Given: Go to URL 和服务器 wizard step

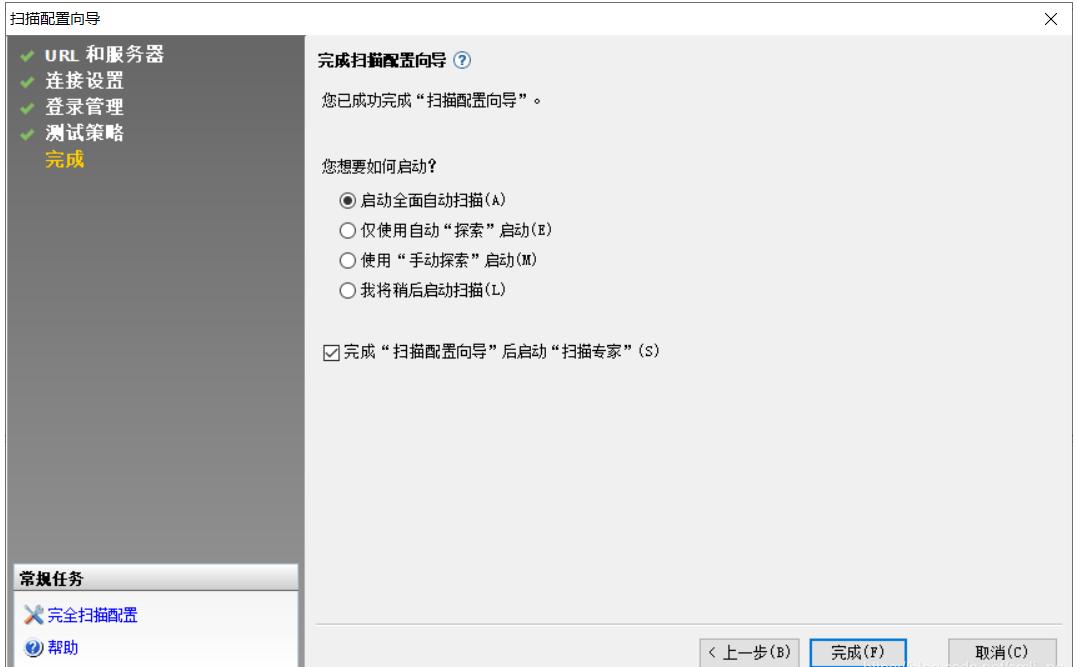Looking at the screenshot, I should click(x=104, y=55).
